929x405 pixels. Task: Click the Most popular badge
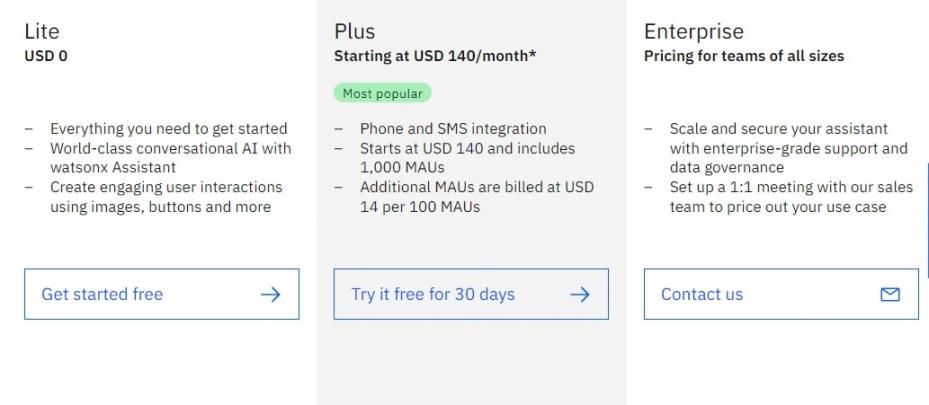[381, 93]
